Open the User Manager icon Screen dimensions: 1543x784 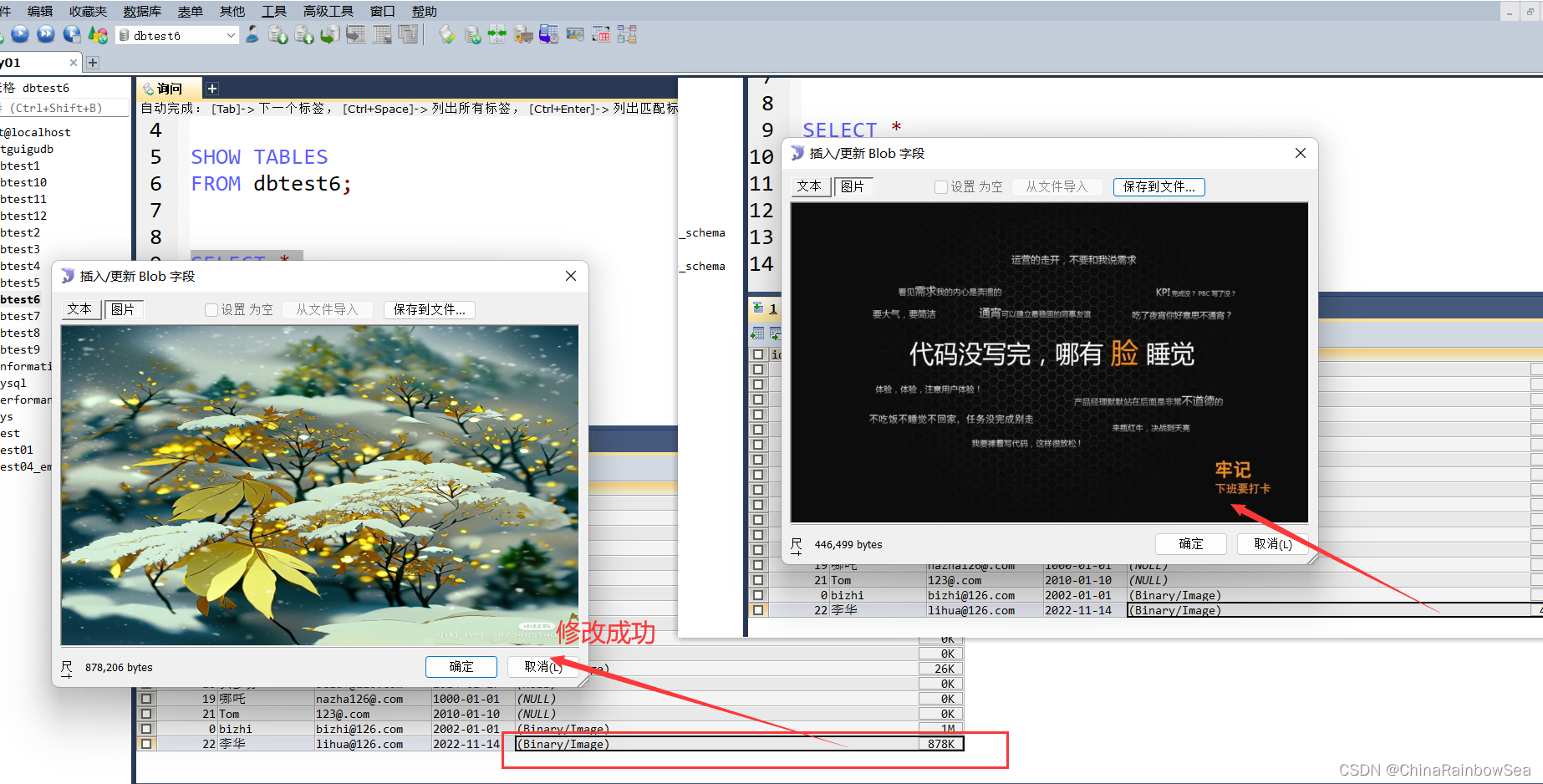252,34
